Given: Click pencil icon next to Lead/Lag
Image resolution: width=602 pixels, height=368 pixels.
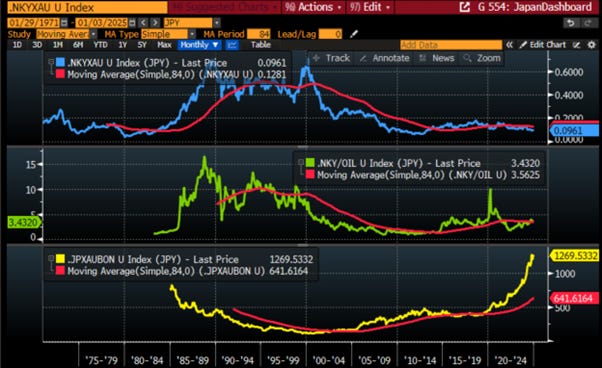Looking at the screenshot, I should coord(354,34).
